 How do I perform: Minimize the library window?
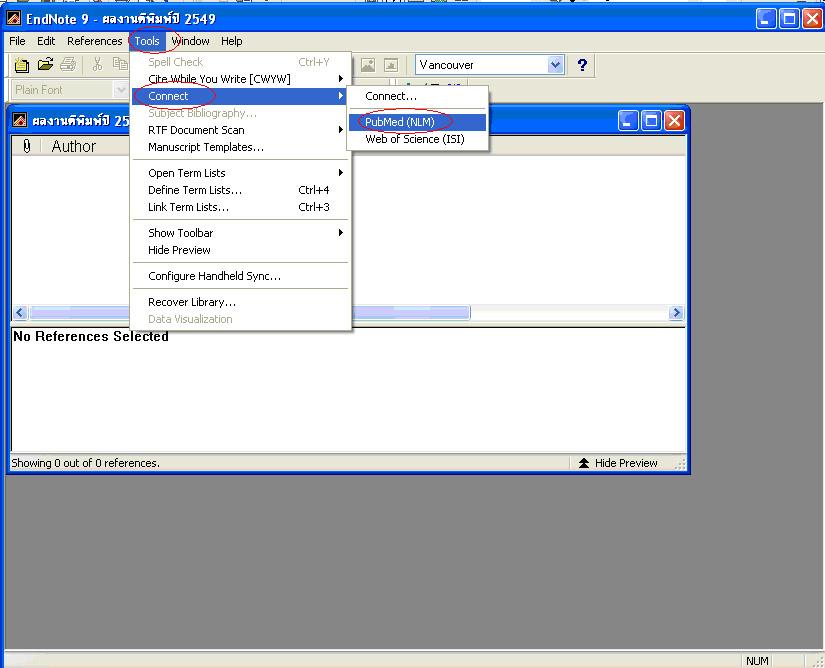pyautogui.click(x=628, y=120)
